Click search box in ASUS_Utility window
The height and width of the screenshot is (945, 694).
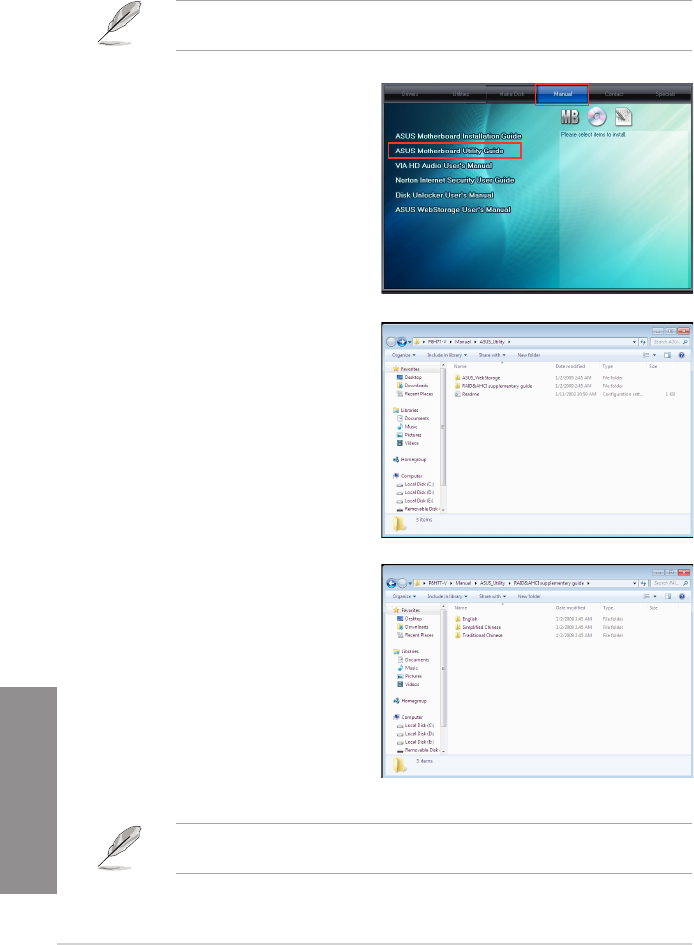coord(670,342)
